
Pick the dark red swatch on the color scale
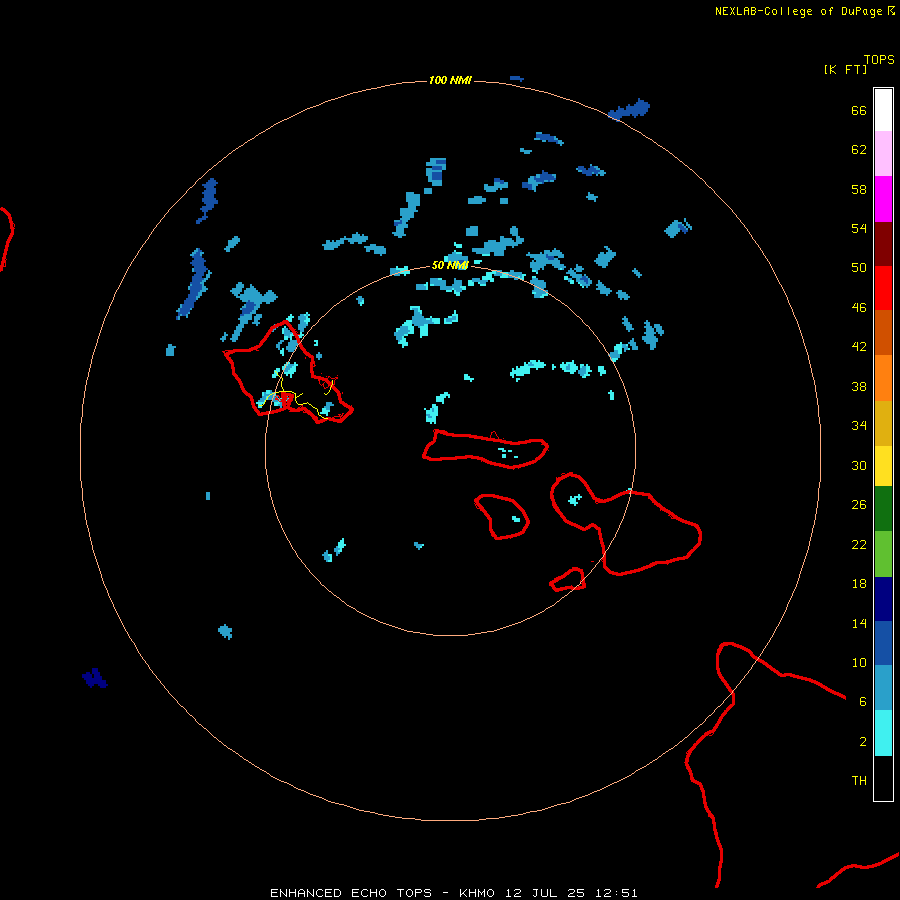883,243
